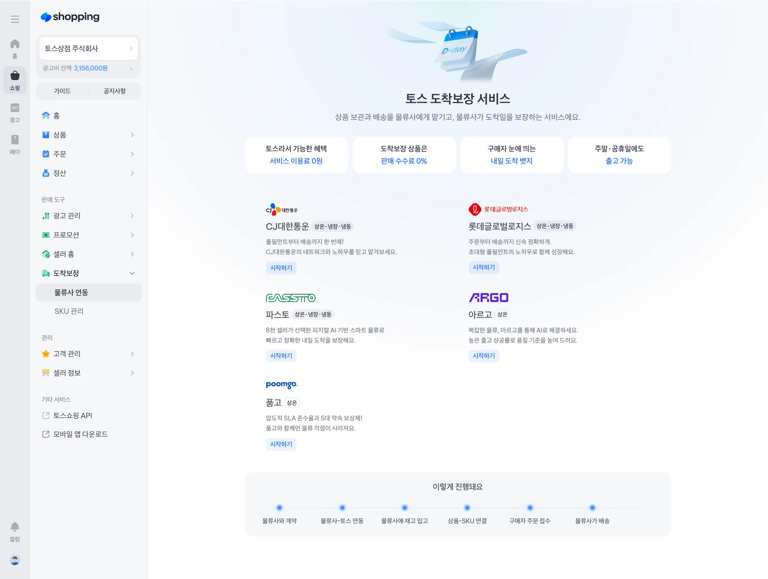Screen dimensions: 768x579
Task: Select 물류사 연동 submenu item
Action: click(88, 292)
